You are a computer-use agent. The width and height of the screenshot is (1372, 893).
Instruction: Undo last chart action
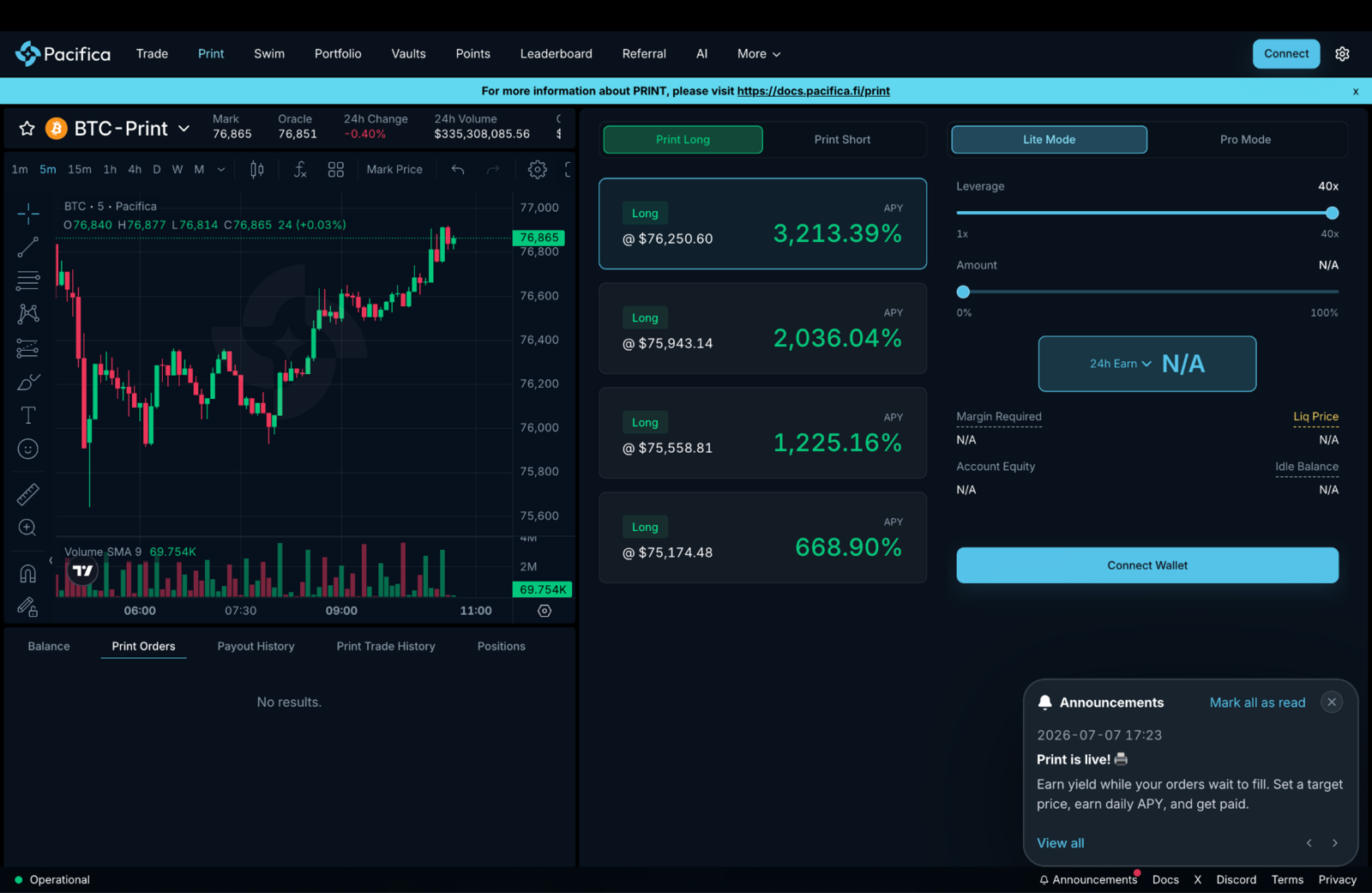click(458, 170)
